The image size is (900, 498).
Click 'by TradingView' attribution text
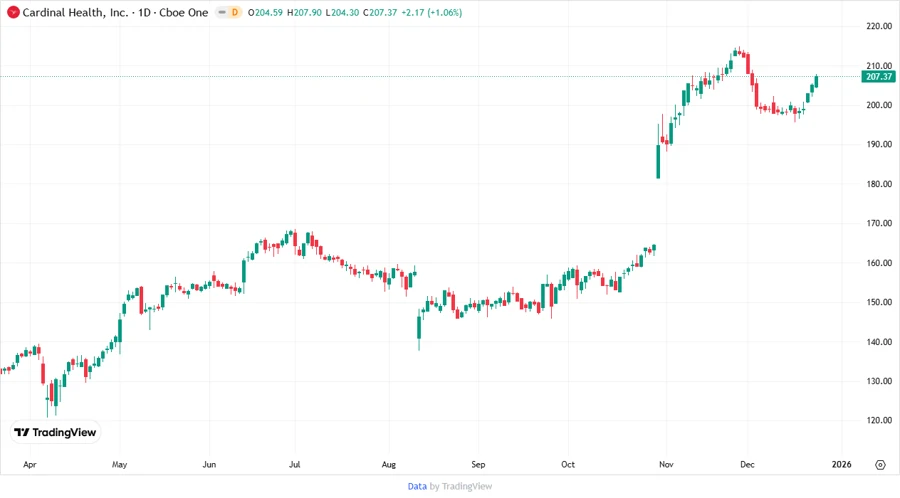tap(461, 486)
